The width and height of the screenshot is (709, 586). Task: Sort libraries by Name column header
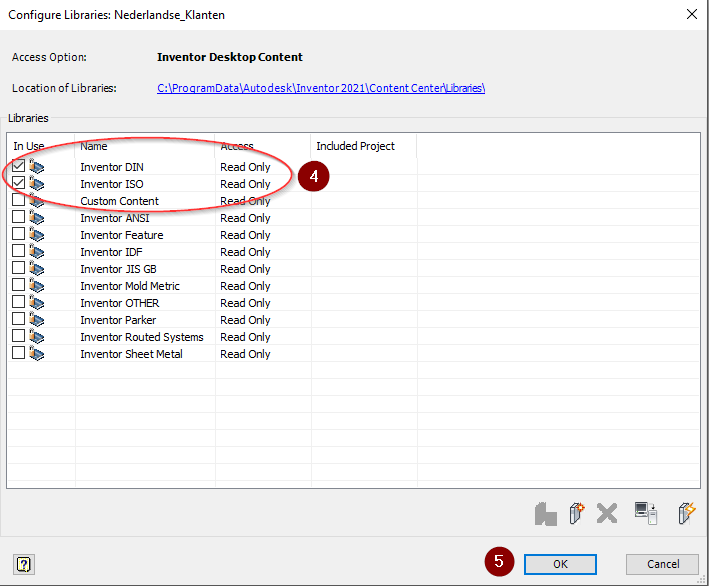tap(145, 146)
